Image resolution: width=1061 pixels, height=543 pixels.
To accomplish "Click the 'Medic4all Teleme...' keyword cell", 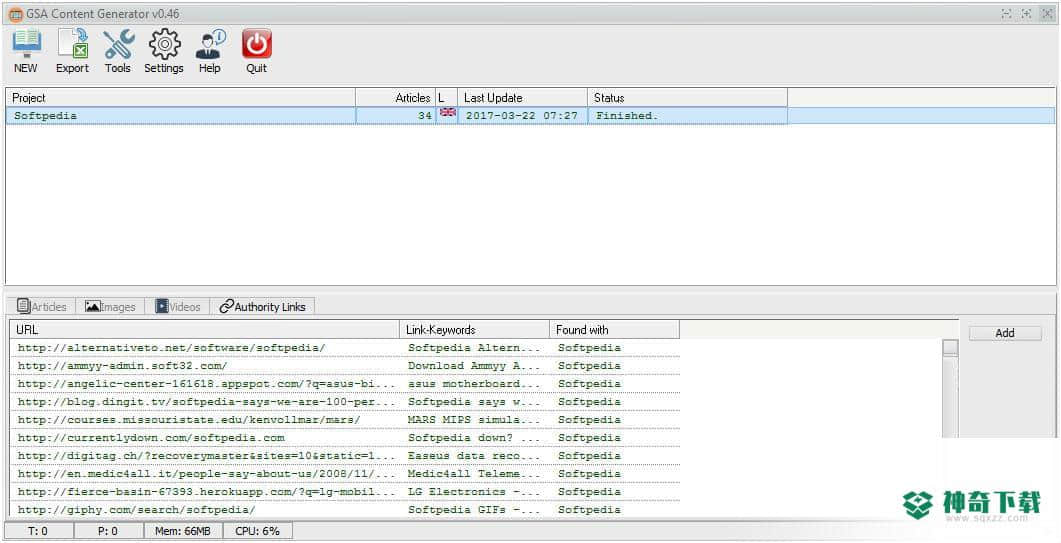I will (474, 474).
